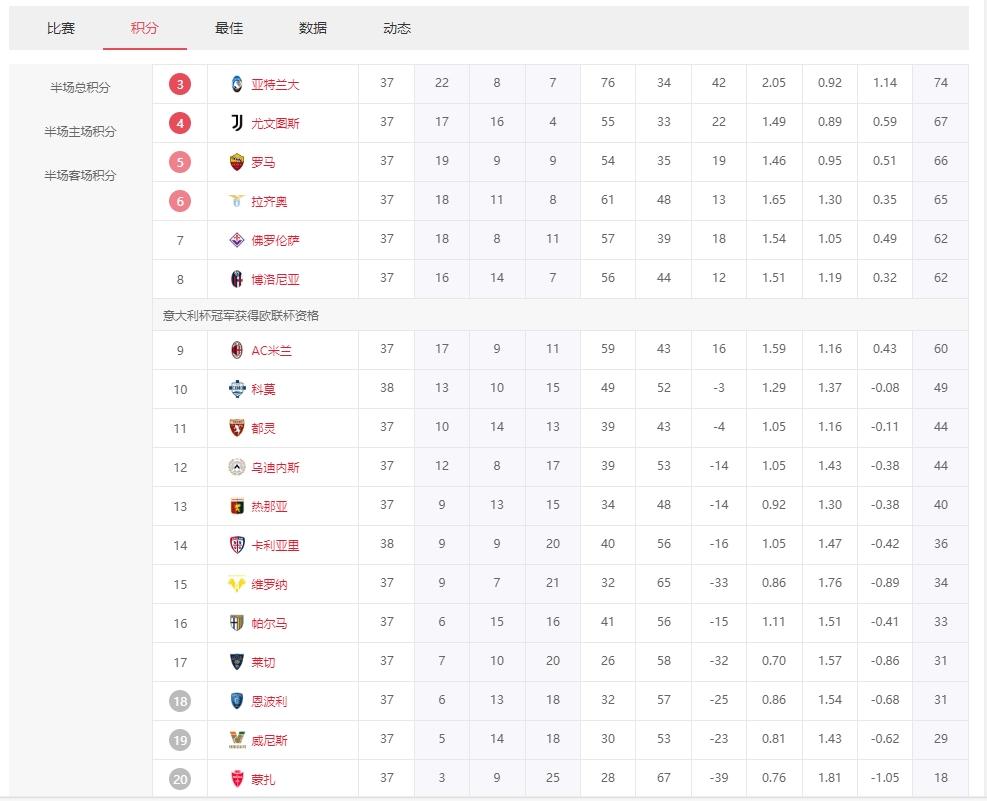Viewport: 987px width, 801px height.
Task: Click the Fiorentina team crest icon
Action: (x=237, y=240)
